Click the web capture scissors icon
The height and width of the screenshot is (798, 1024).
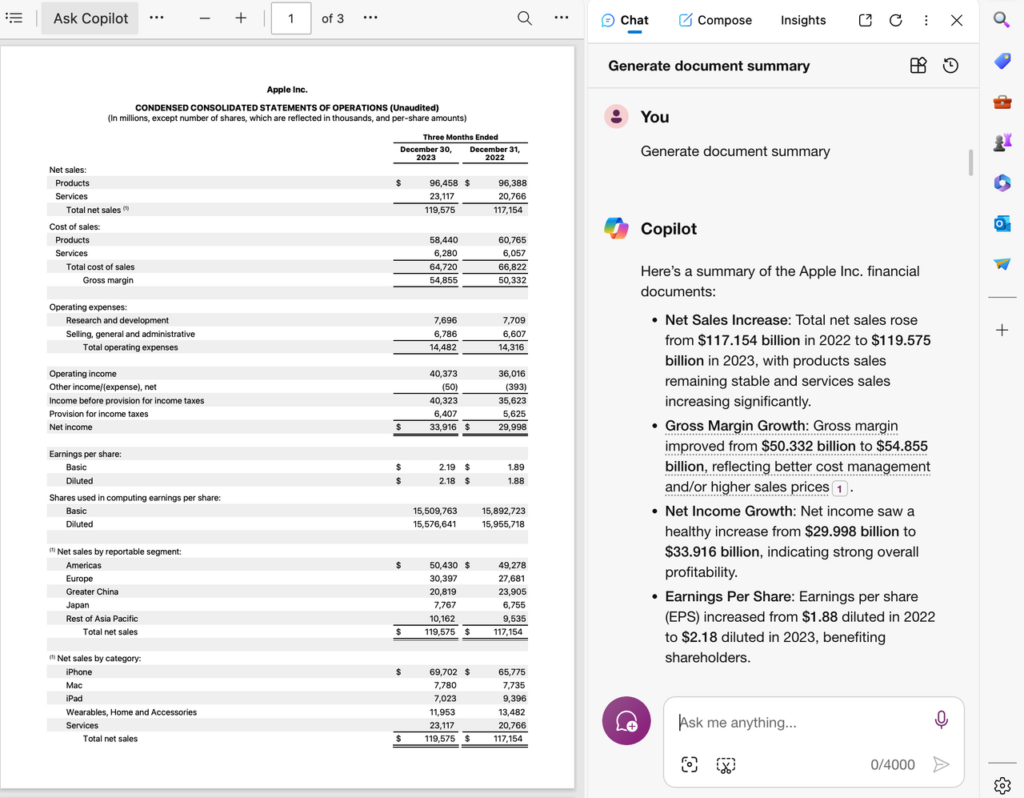tap(726, 765)
